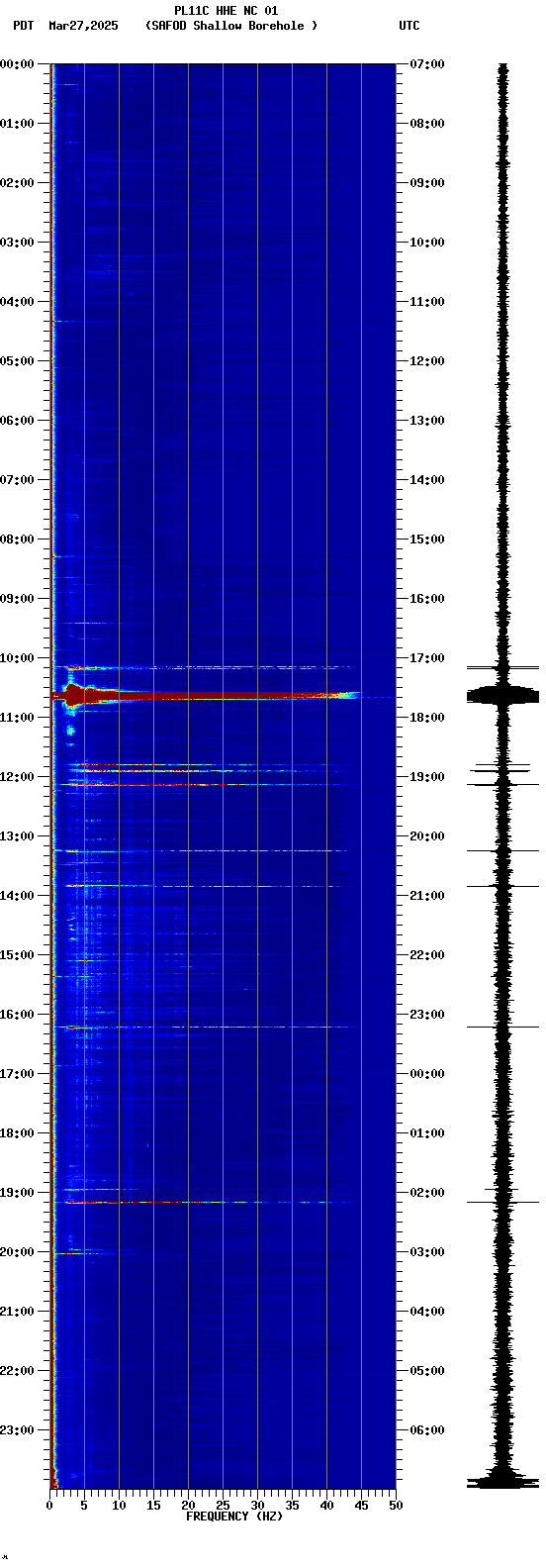Click the 23:00 UTC time label

tap(427, 1015)
